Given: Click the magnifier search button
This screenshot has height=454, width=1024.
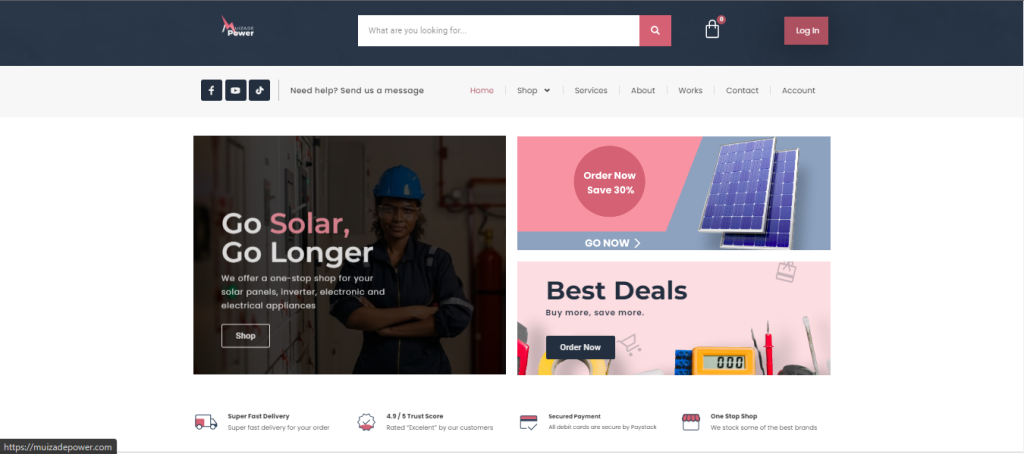Looking at the screenshot, I should point(655,31).
